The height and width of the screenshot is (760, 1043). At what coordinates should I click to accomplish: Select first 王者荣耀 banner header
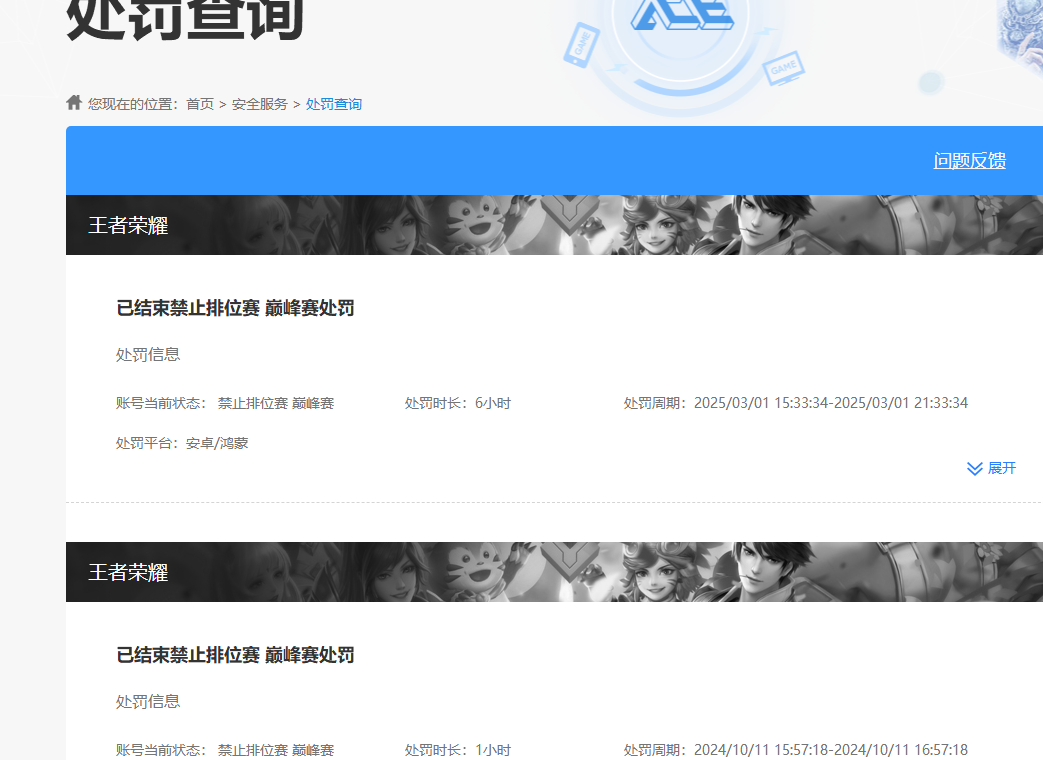[554, 225]
